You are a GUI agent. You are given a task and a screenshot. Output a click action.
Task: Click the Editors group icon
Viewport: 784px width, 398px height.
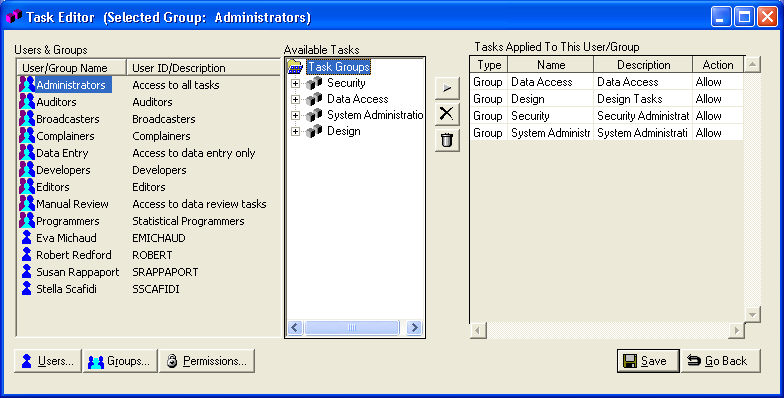pos(27,186)
